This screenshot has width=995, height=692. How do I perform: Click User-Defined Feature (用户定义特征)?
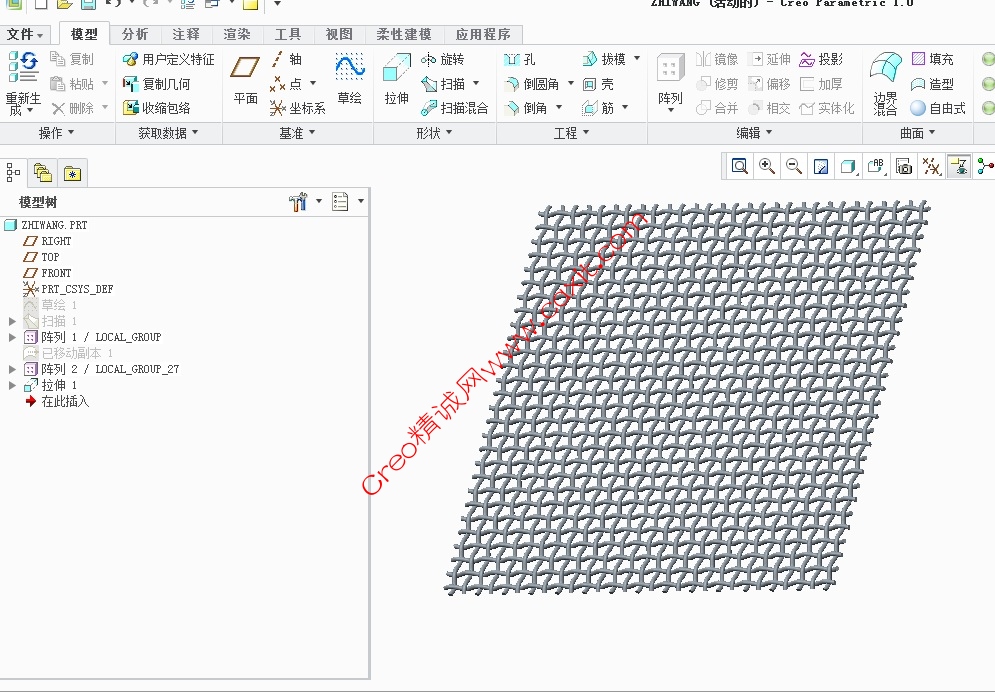[169, 59]
